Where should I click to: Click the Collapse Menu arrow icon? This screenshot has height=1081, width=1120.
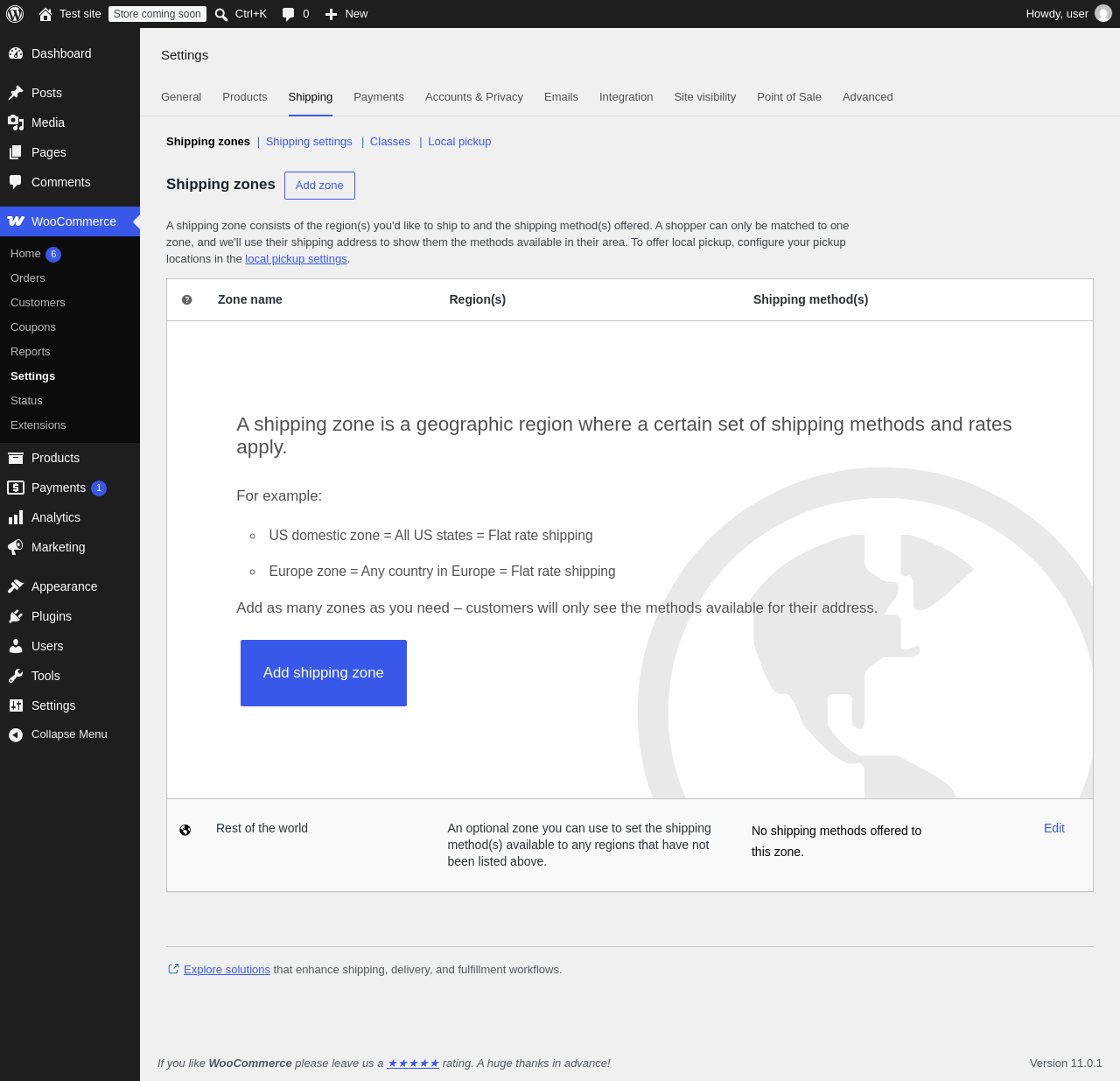pyautogui.click(x=16, y=734)
